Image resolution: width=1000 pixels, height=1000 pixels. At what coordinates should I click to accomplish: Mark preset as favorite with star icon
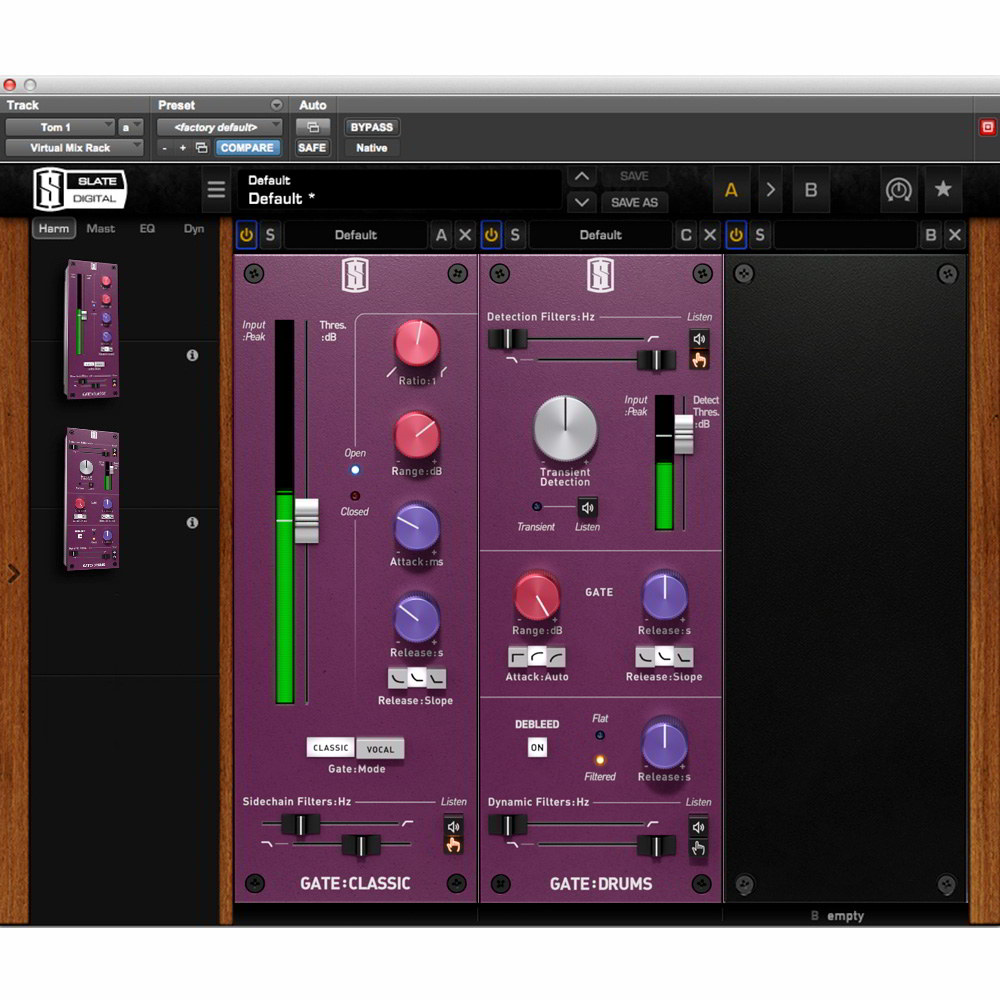[943, 189]
